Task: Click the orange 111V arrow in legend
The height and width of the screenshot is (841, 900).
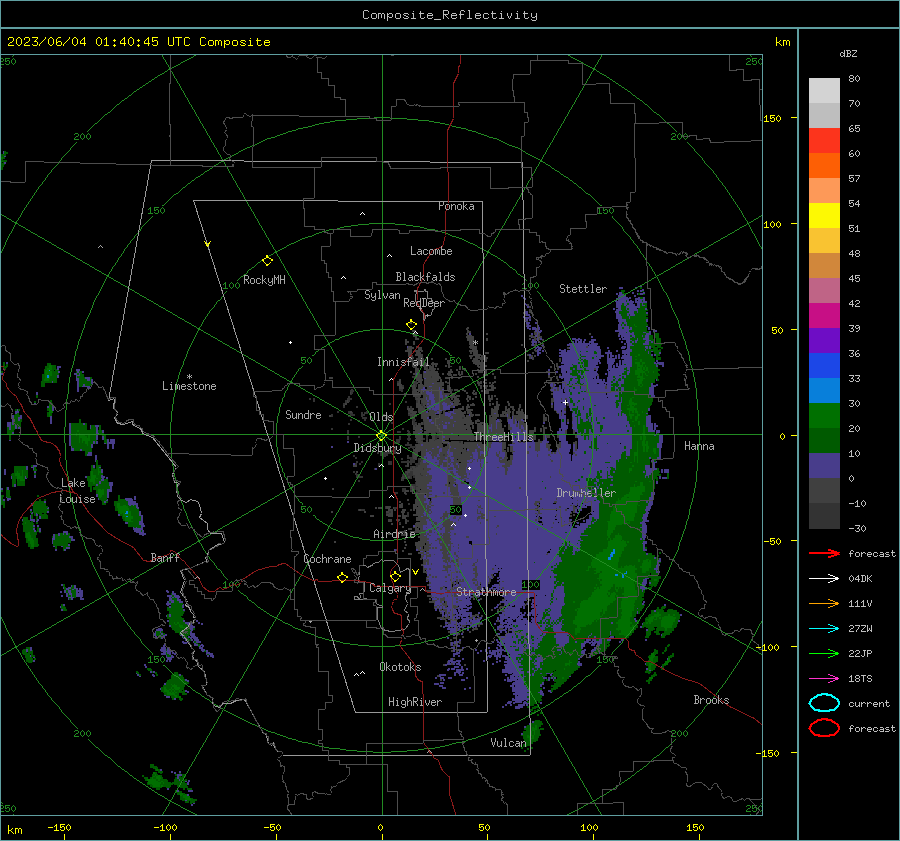Action: [824, 603]
